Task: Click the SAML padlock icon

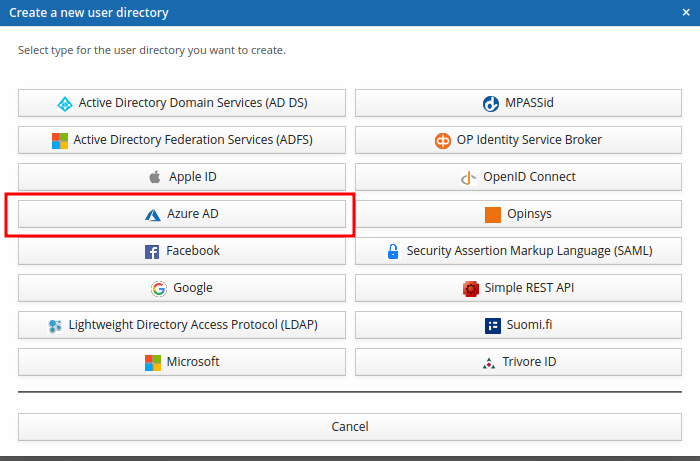Action: (393, 252)
